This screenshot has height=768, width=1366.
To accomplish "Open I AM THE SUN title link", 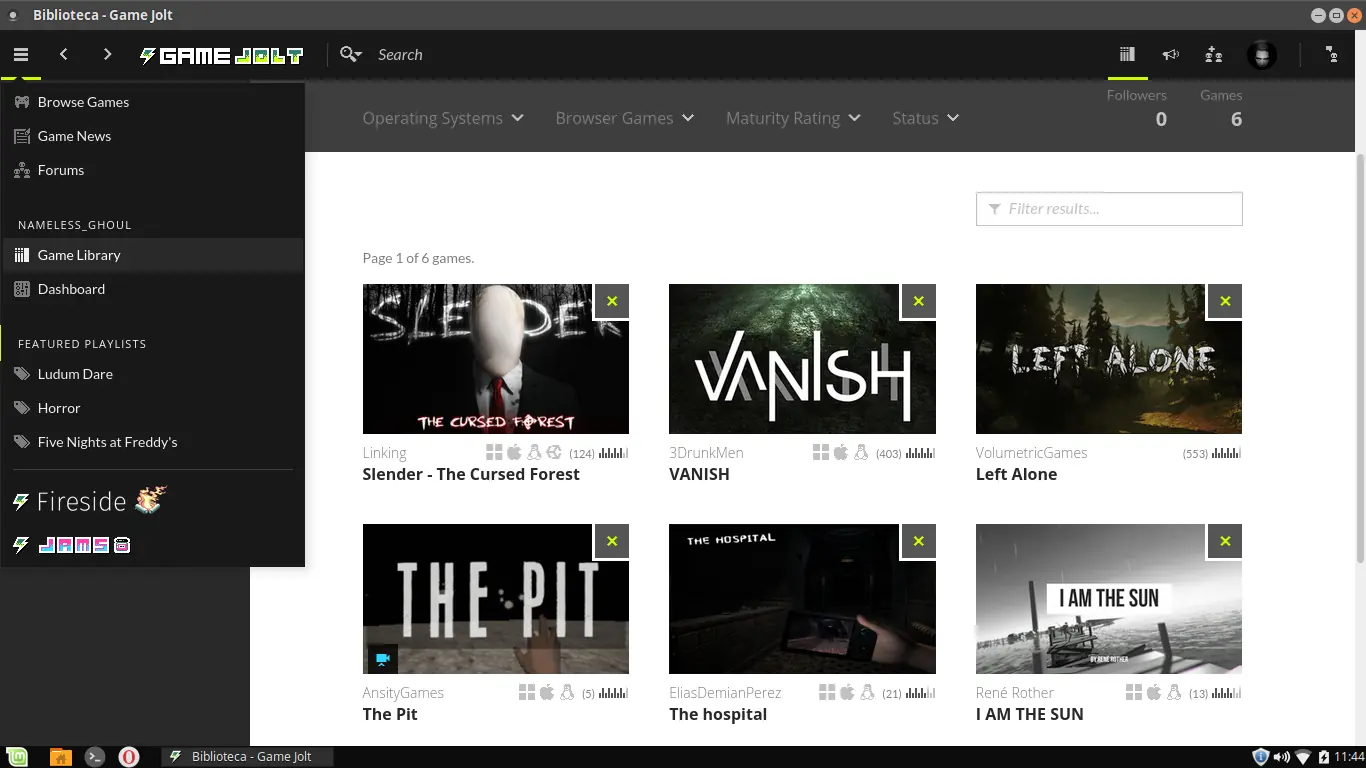I will click(x=1029, y=714).
